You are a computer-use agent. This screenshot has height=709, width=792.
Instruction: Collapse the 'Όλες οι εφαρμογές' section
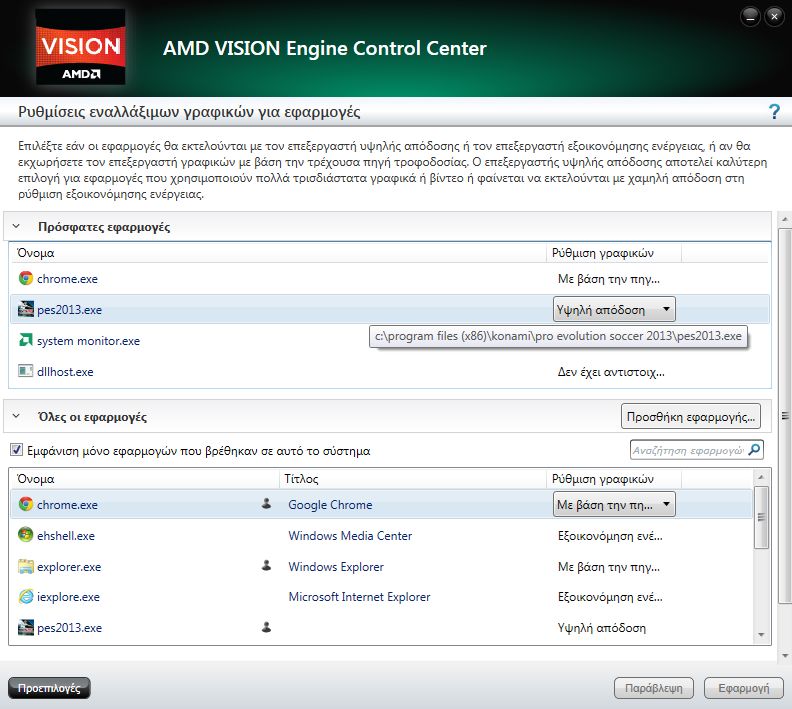[16, 416]
